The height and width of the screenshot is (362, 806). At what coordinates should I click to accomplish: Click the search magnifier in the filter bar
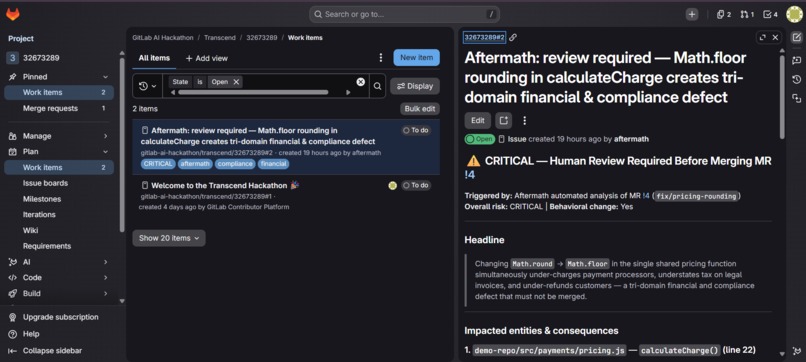[377, 86]
